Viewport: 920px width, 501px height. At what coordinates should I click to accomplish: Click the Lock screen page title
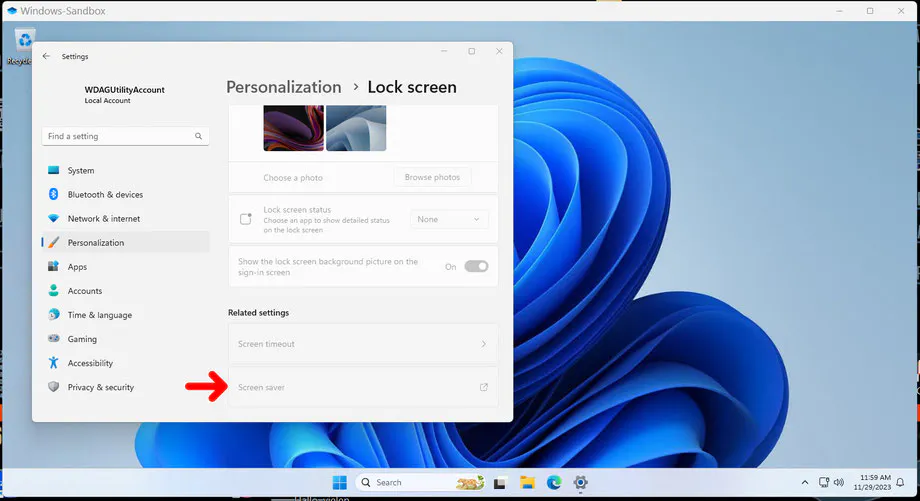(412, 87)
